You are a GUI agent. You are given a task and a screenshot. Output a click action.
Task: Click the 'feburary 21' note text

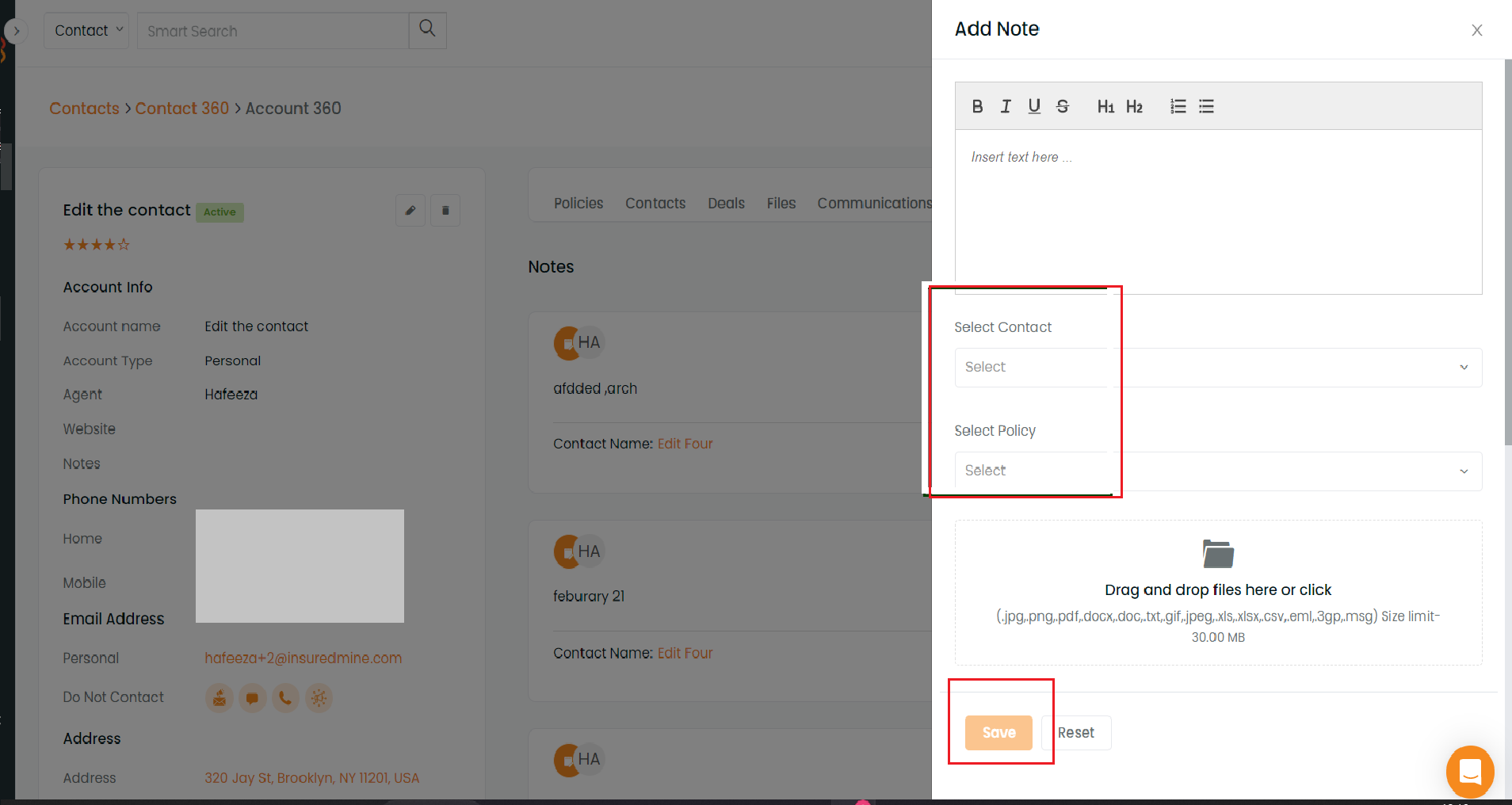pos(589,597)
